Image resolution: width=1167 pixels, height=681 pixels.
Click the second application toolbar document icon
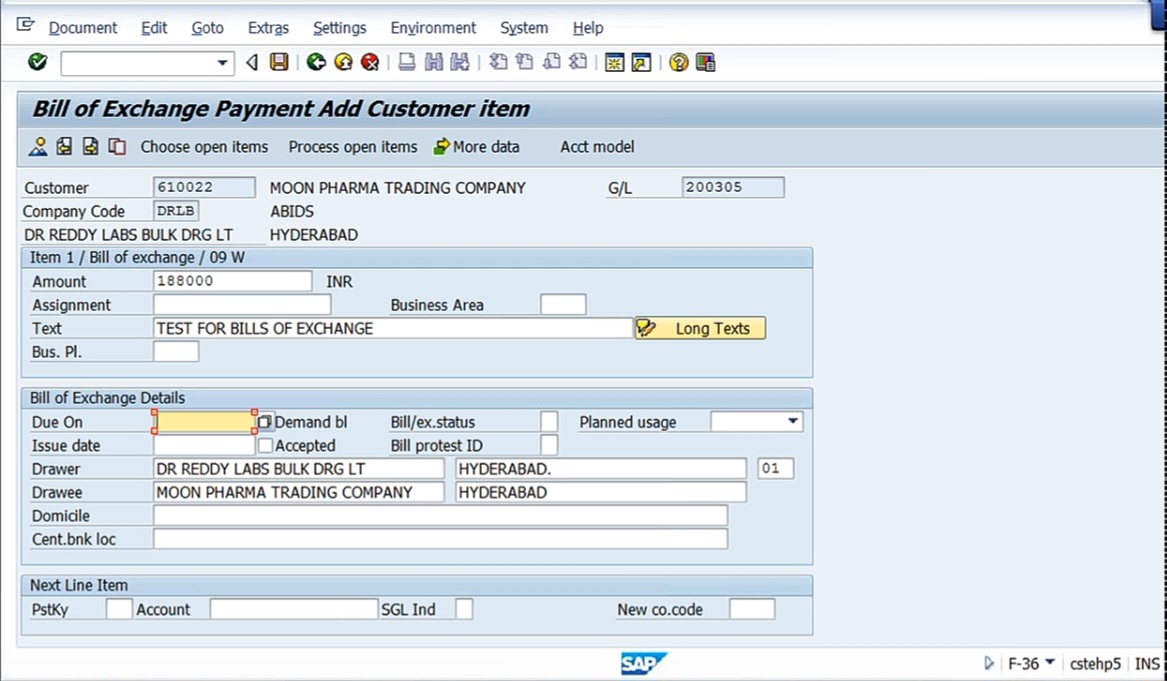pyautogui.click(x=64, y=147)
